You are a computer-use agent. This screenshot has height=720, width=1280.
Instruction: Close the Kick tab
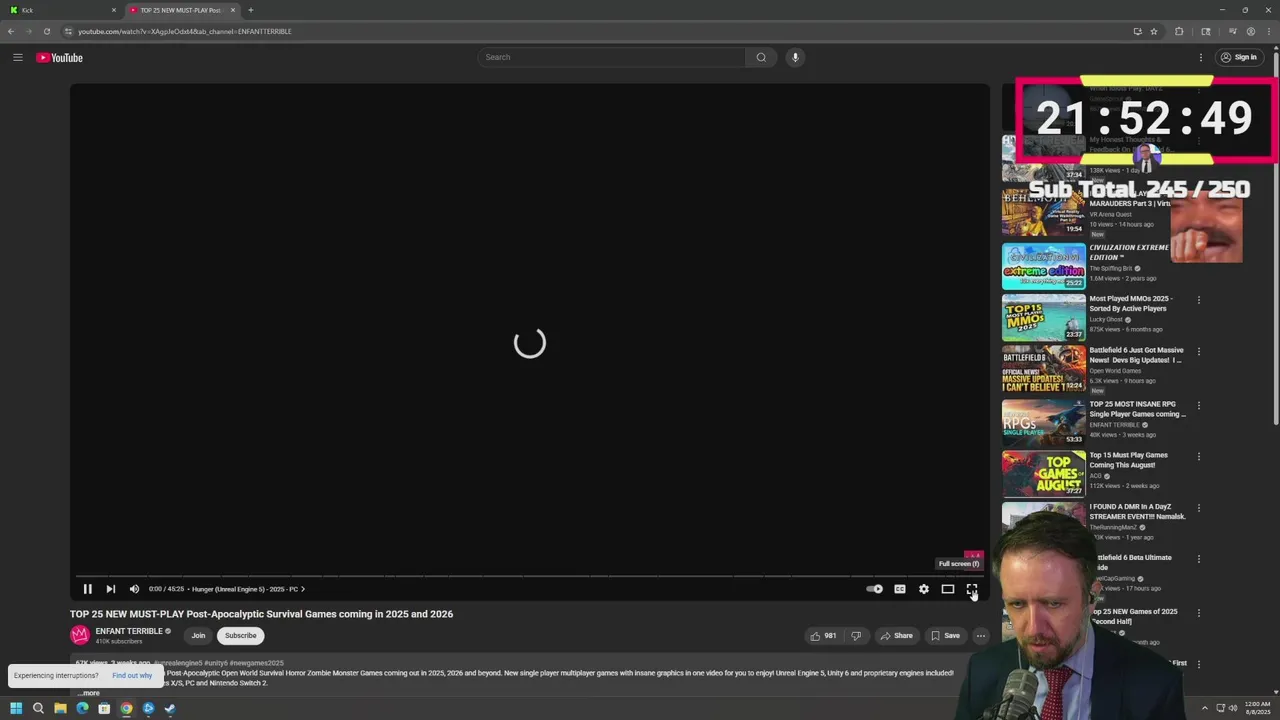click(x=114, y=10)
